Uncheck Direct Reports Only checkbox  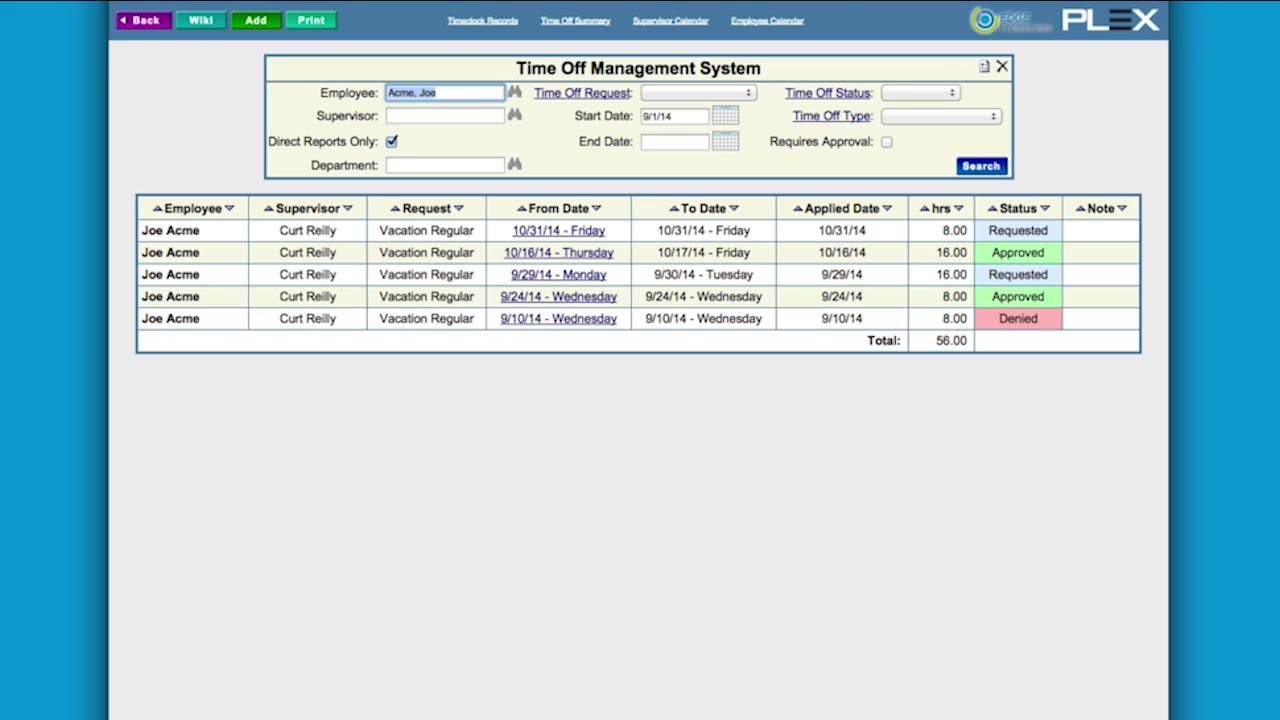391,141
